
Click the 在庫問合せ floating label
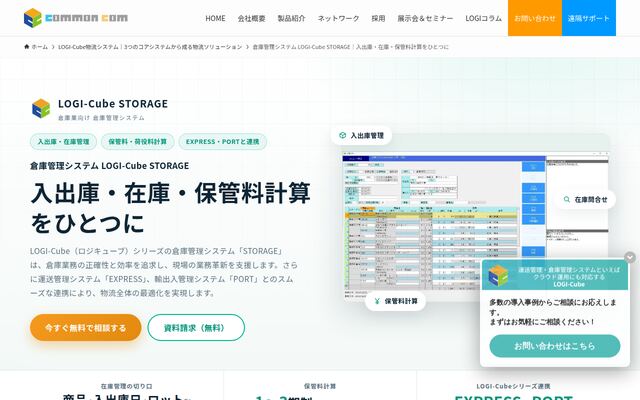click(585, 200)
